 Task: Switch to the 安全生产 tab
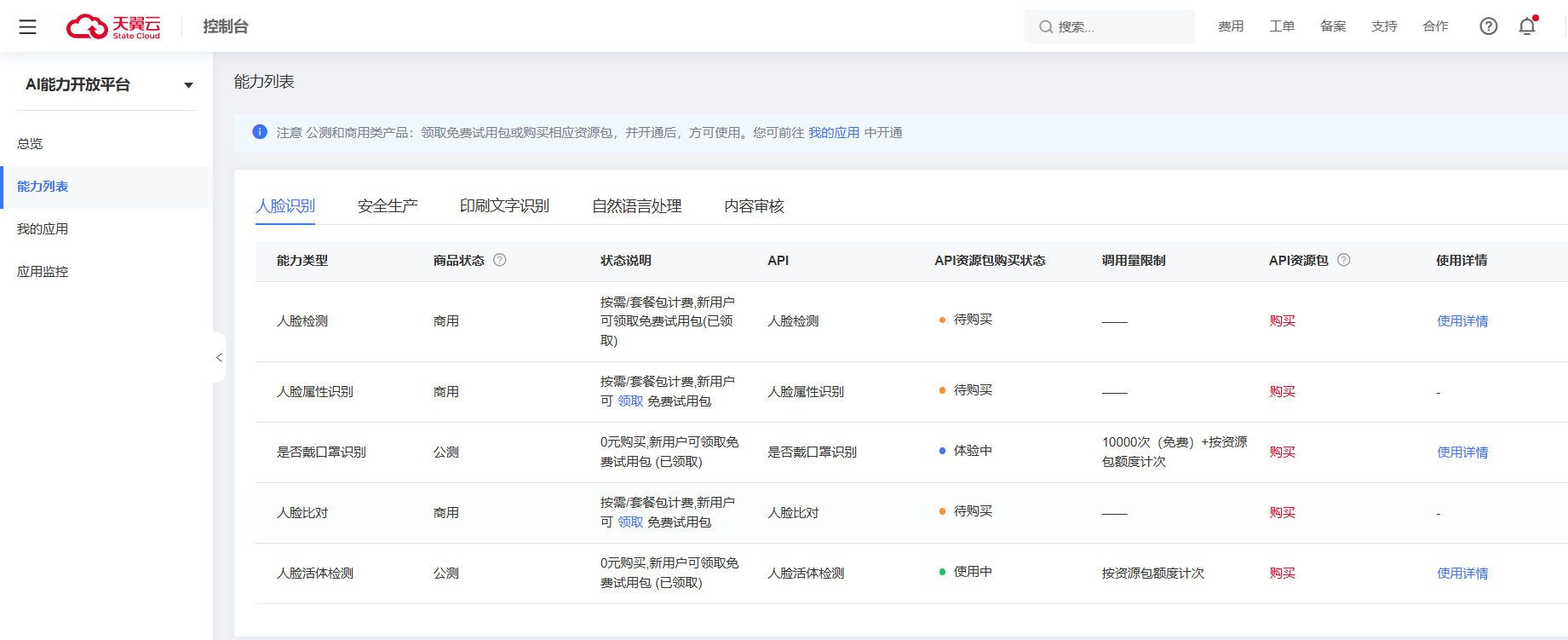click(388, 206)
